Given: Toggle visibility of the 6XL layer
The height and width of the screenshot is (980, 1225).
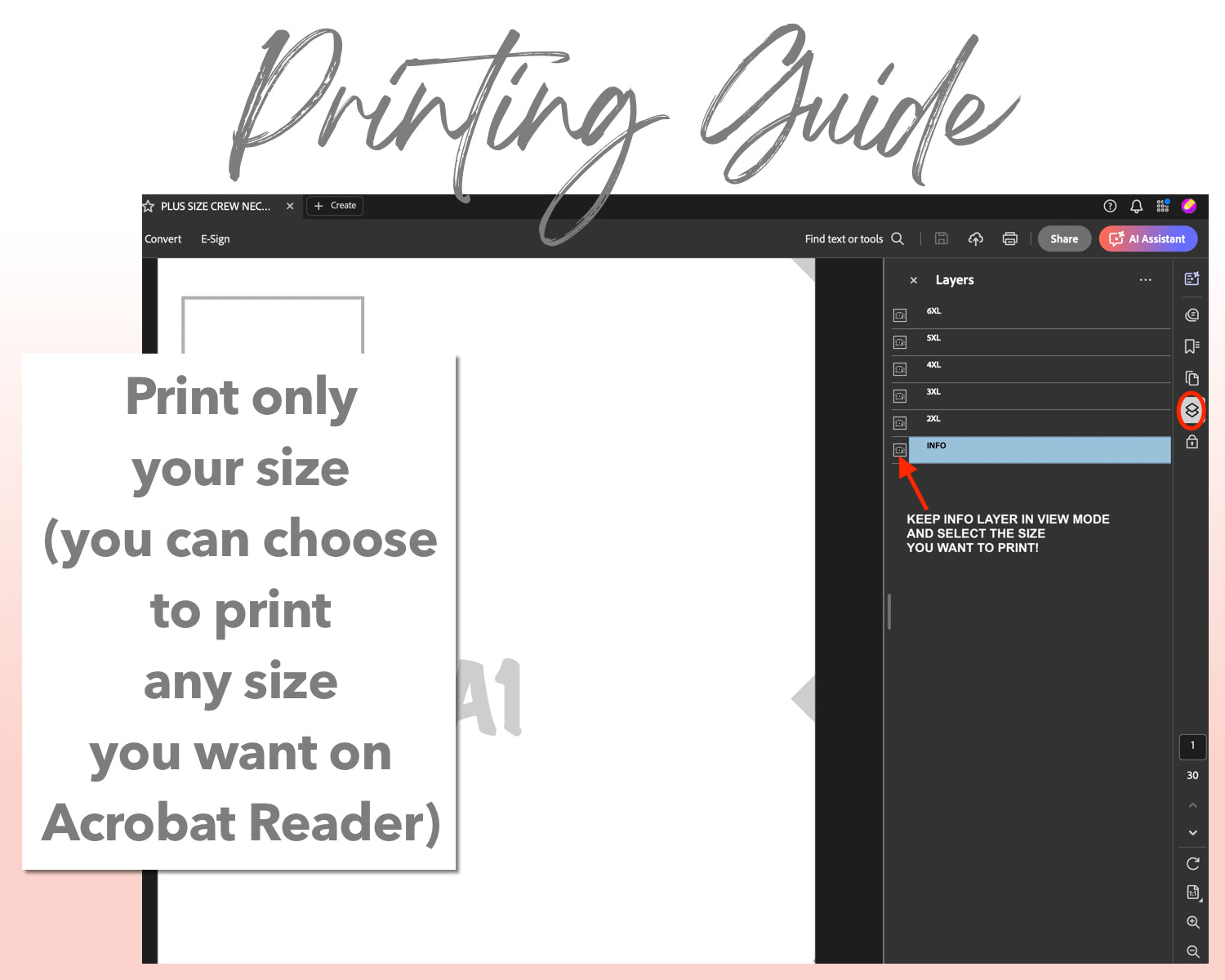Looking at the screenshot, I should point(900,315).
